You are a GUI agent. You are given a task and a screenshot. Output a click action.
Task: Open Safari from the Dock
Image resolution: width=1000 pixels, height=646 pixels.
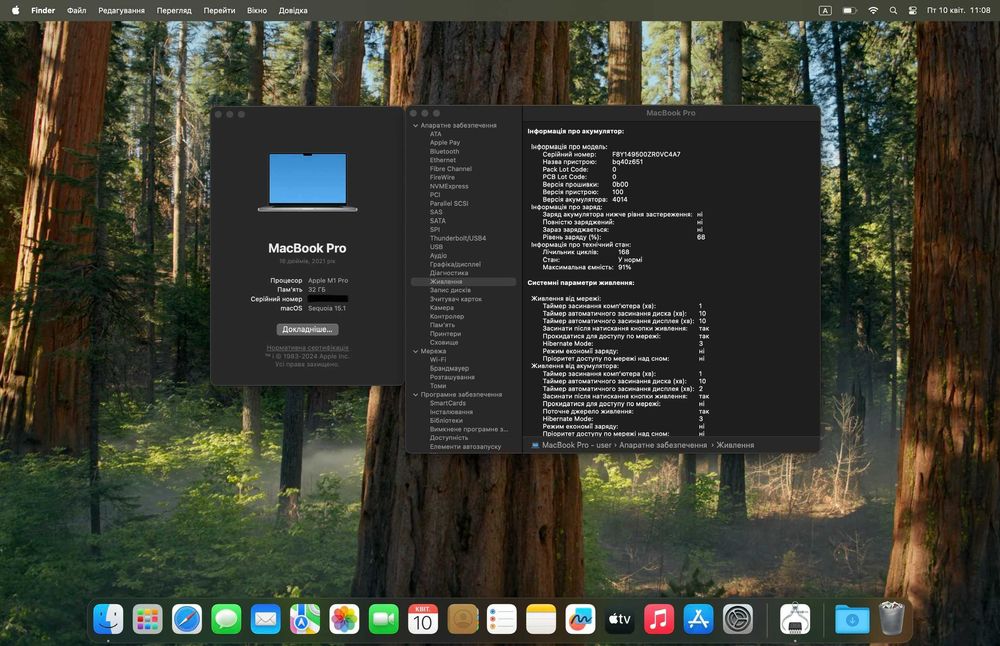(187, 620)
